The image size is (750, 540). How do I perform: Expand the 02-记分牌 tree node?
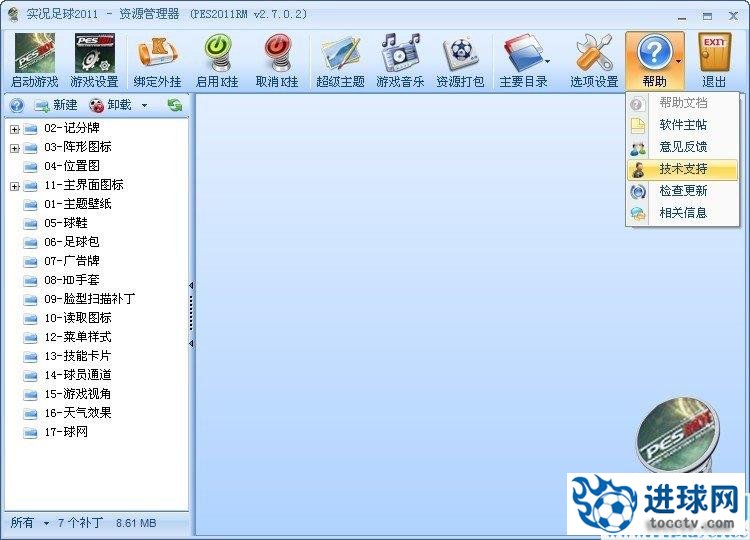[x=14, y=129]
